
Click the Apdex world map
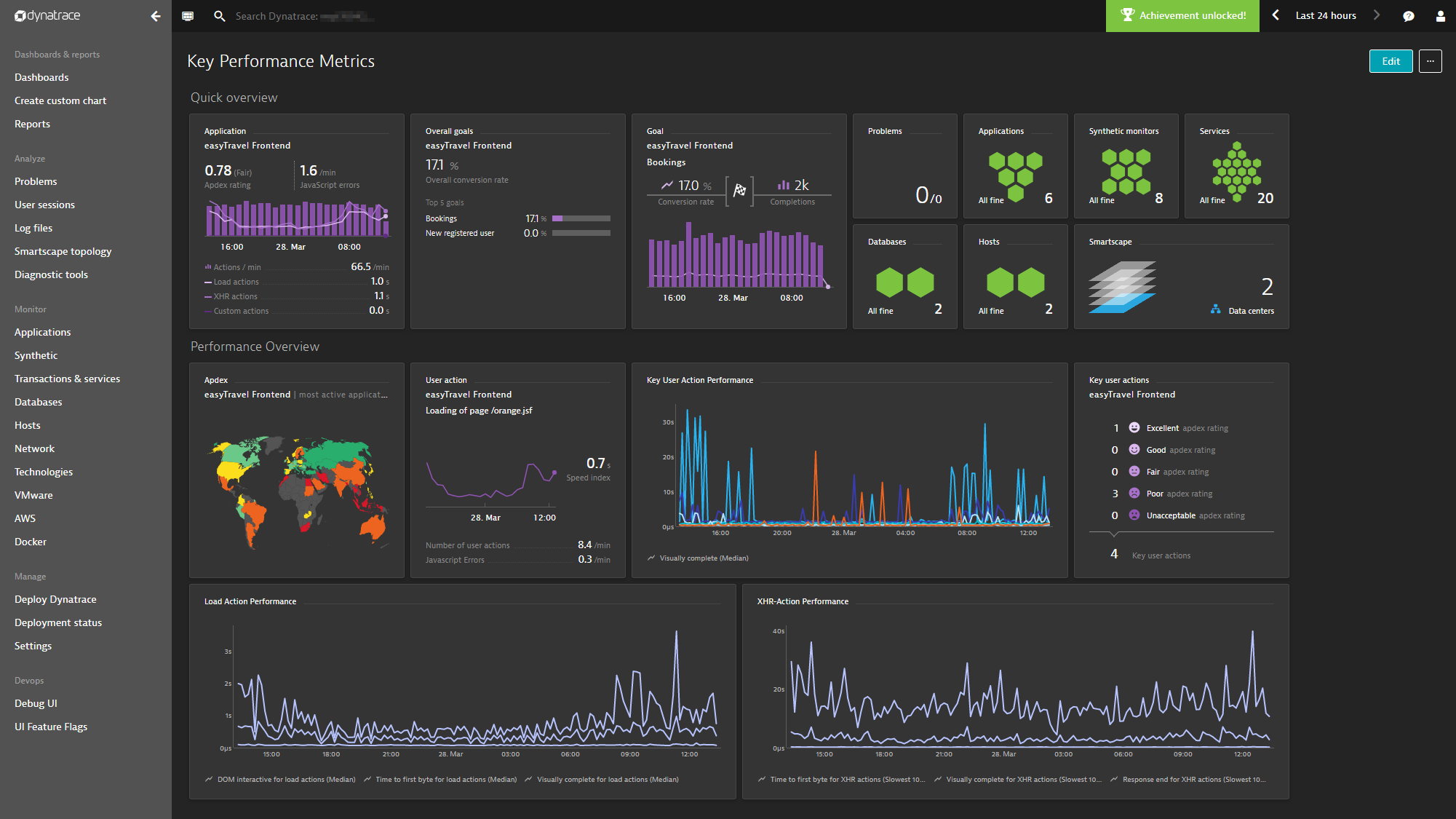(x=298, y=491)
